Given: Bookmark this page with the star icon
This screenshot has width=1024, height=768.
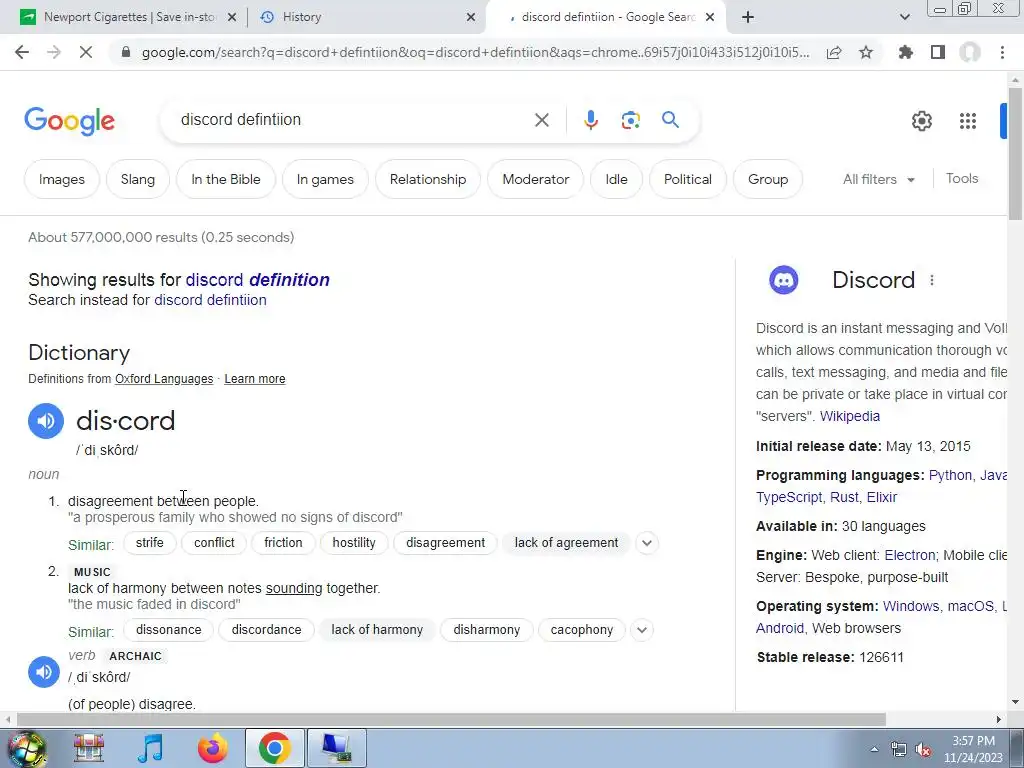Looking at the screenshot, I should [866, 52].
